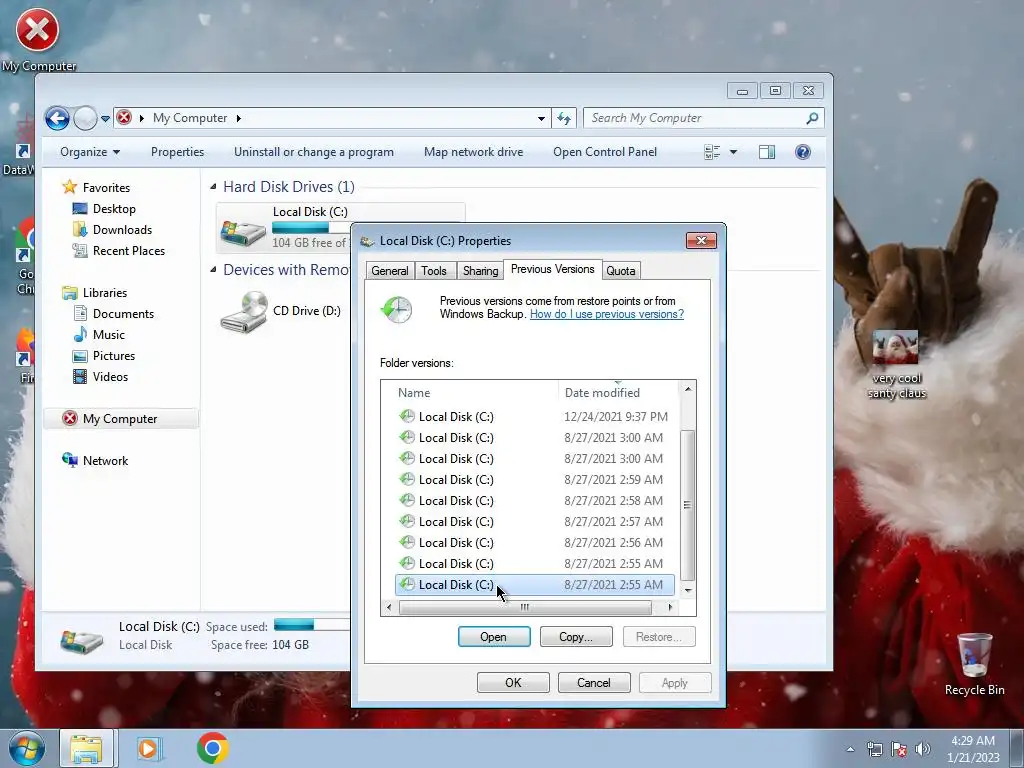
Task: Click the Open button
Action: [x=494, y=637]
